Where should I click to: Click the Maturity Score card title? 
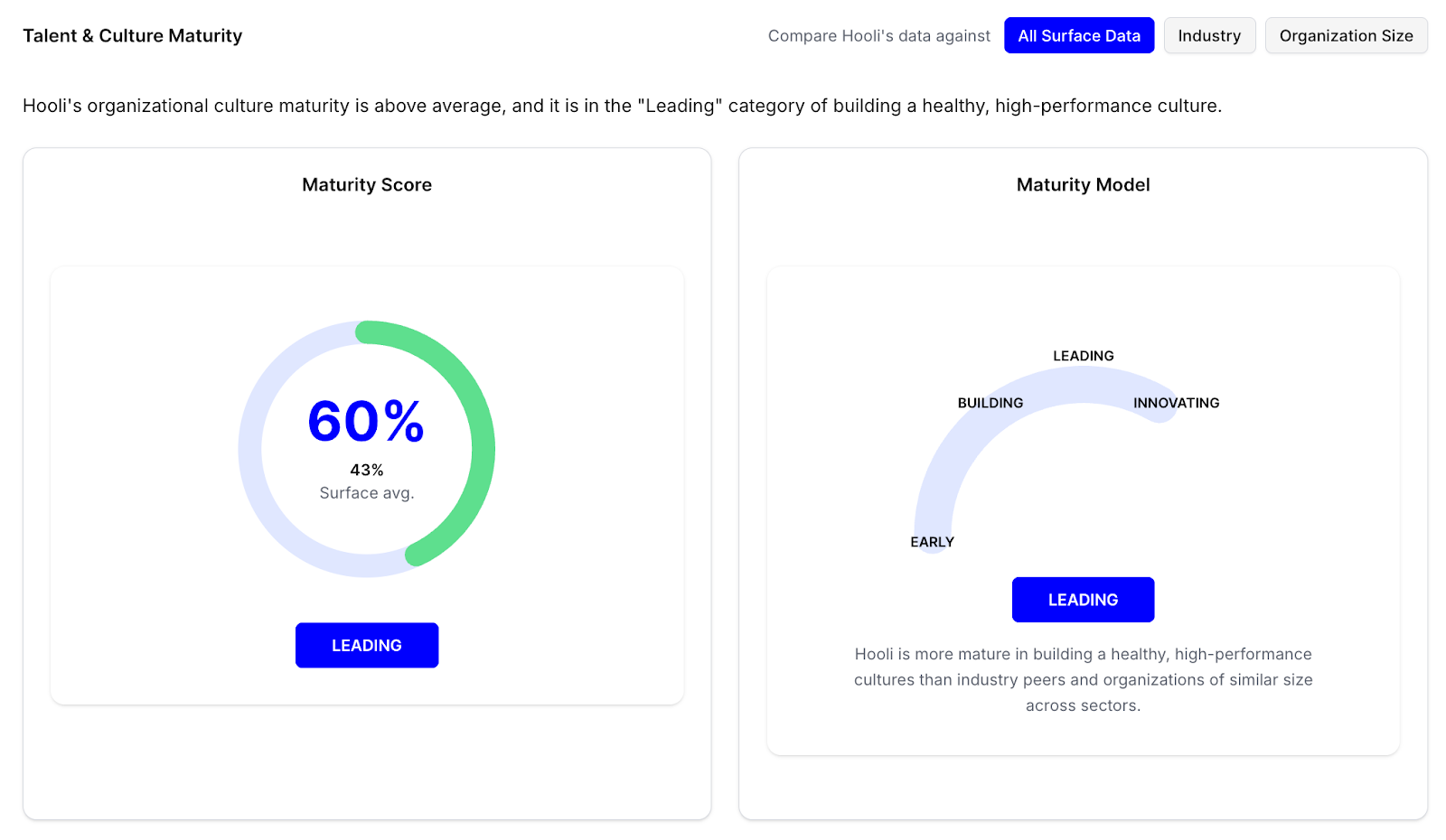[x=367, y=184]
